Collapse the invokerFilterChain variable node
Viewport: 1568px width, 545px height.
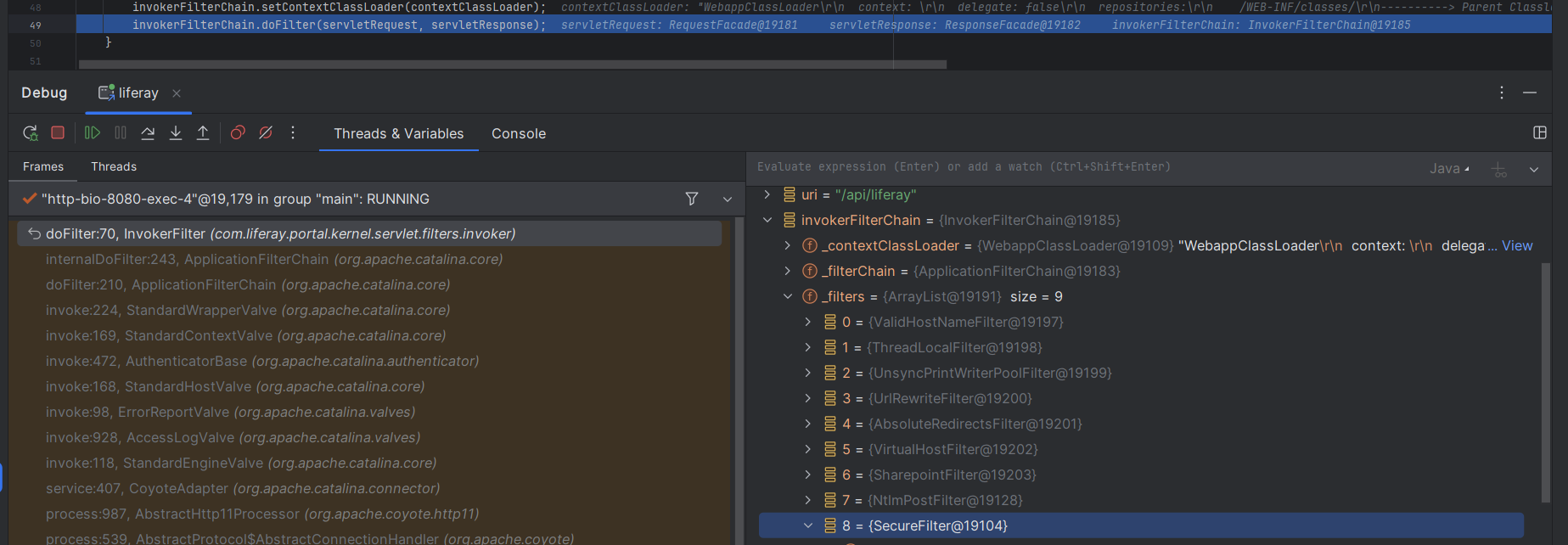coord(767,220)
